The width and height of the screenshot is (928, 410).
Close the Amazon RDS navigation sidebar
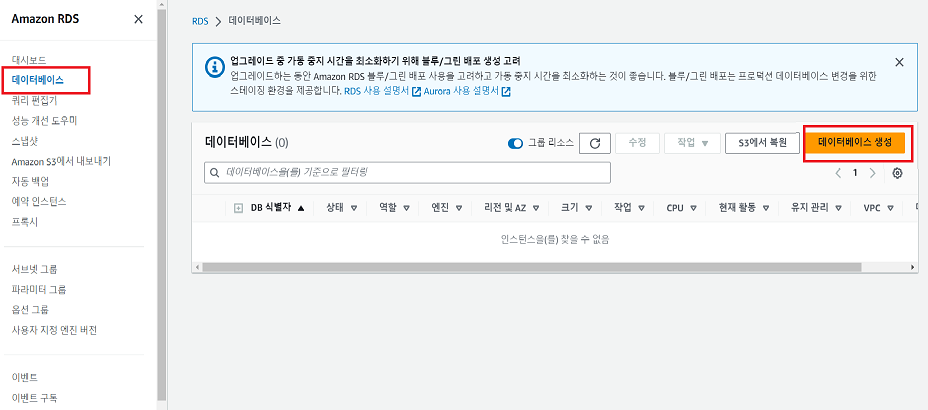[138, 20]
